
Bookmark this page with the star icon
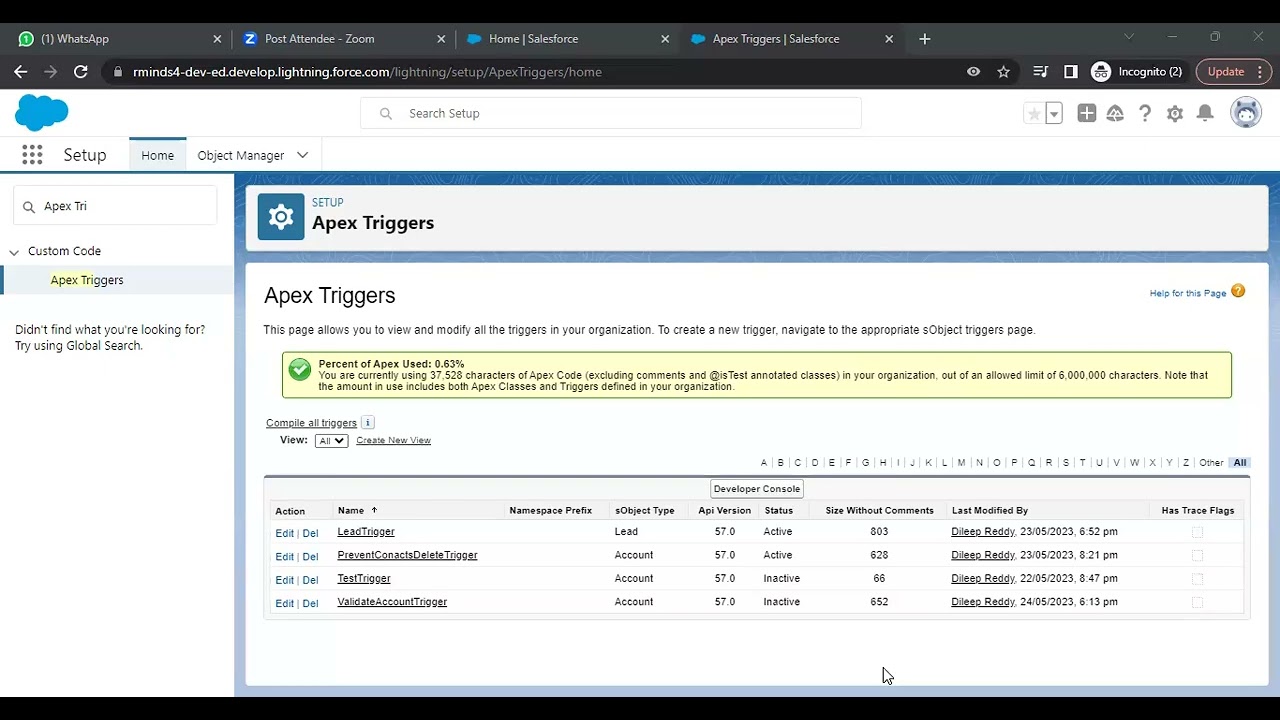click(1004, 72)
